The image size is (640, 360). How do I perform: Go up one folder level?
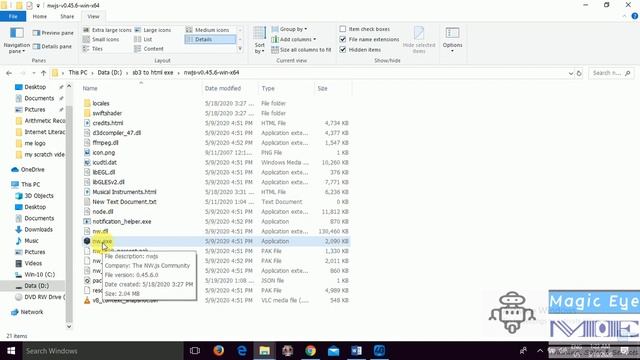pos(43,73)
